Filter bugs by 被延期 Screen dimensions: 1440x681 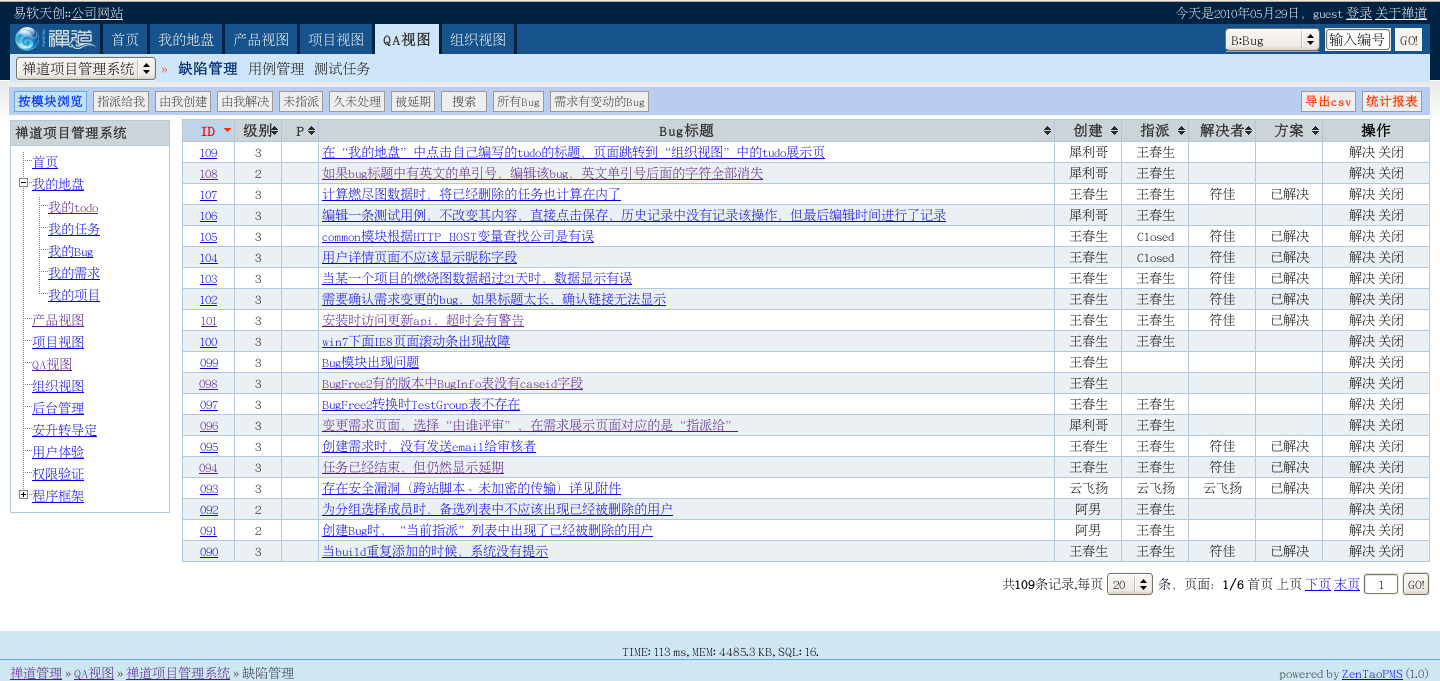point(413,101)
